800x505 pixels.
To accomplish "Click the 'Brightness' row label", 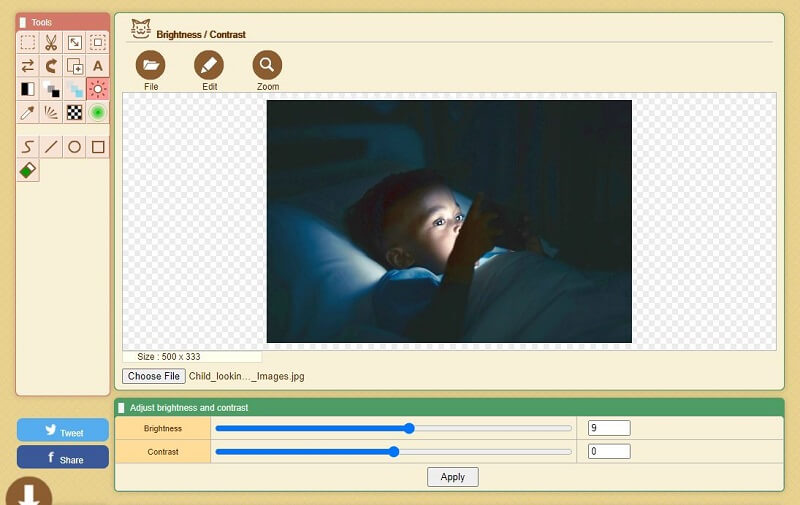I will [163, 428].
